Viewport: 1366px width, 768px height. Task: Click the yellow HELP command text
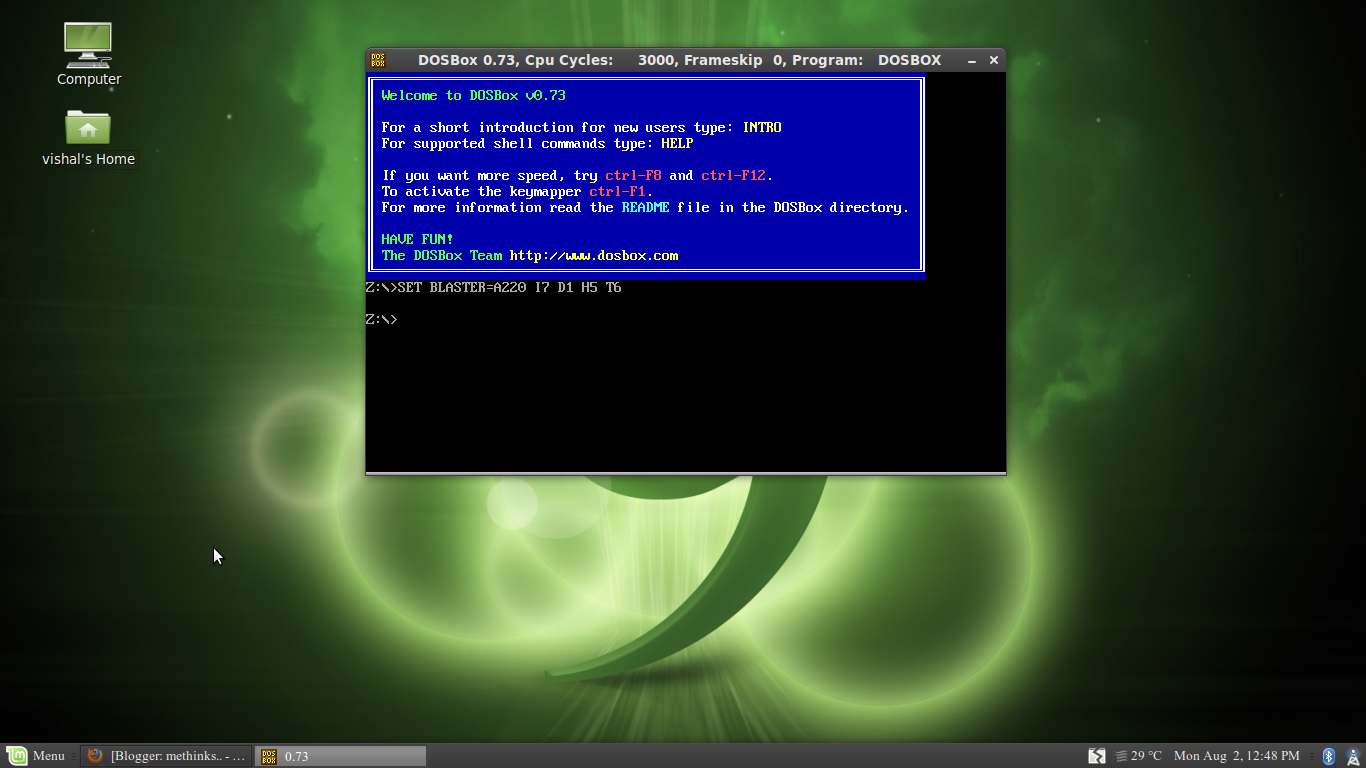click(x=677, y=144)
